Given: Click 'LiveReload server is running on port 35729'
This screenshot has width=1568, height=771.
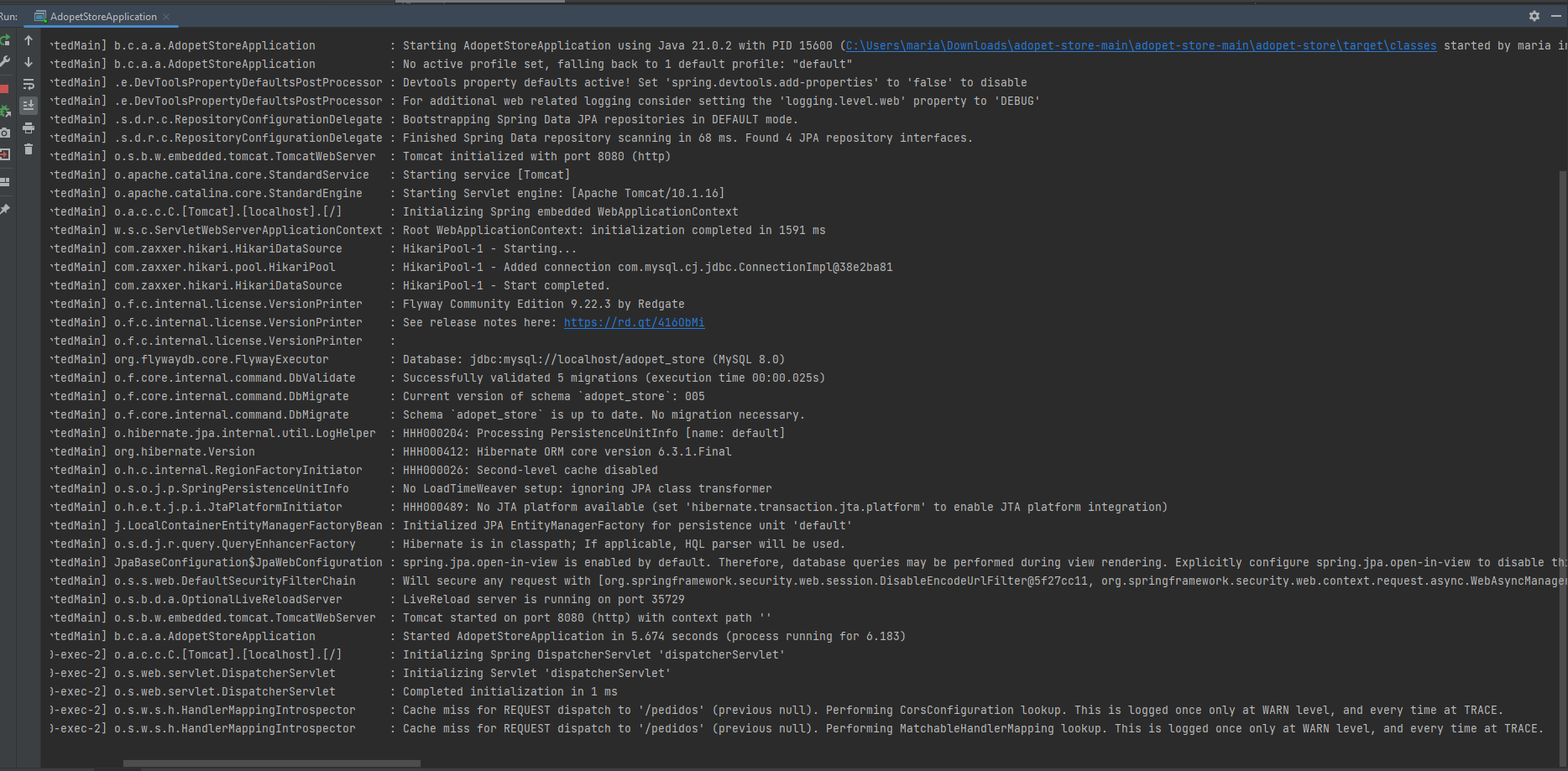Looking at the screenshot, I should tap(543, 600).
